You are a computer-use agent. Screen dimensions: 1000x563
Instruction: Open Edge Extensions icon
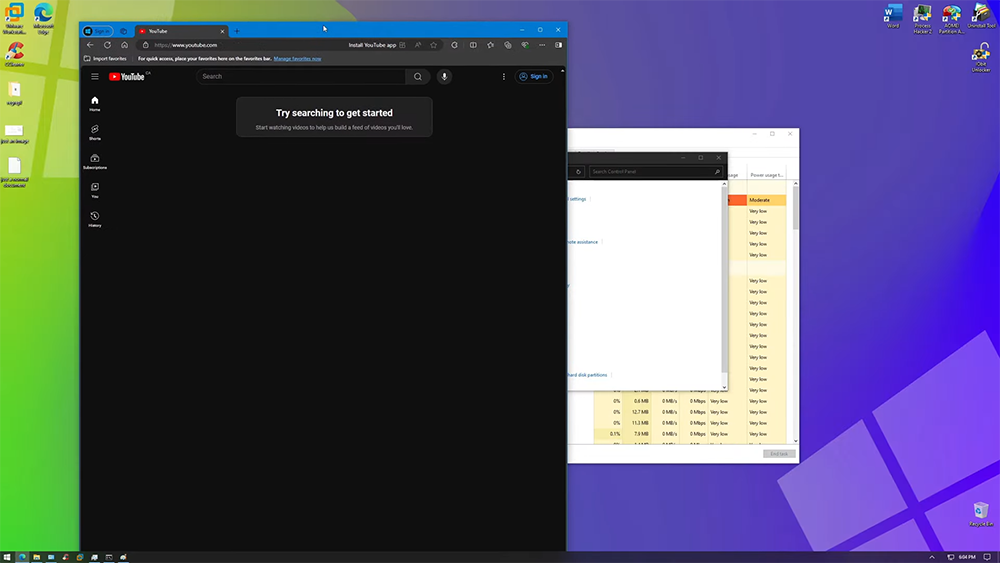[x=455, y=45]
